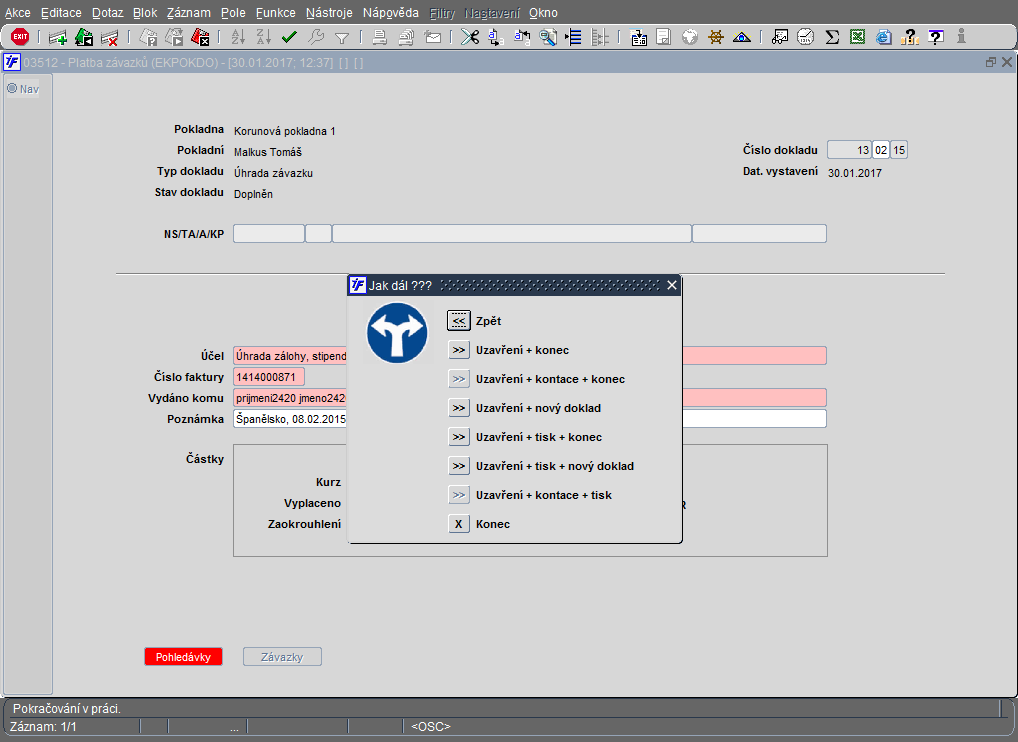The image size is (1018, 742).
Task: Click the blue eye pyramid icon
Action: click(x=741, y=37)
